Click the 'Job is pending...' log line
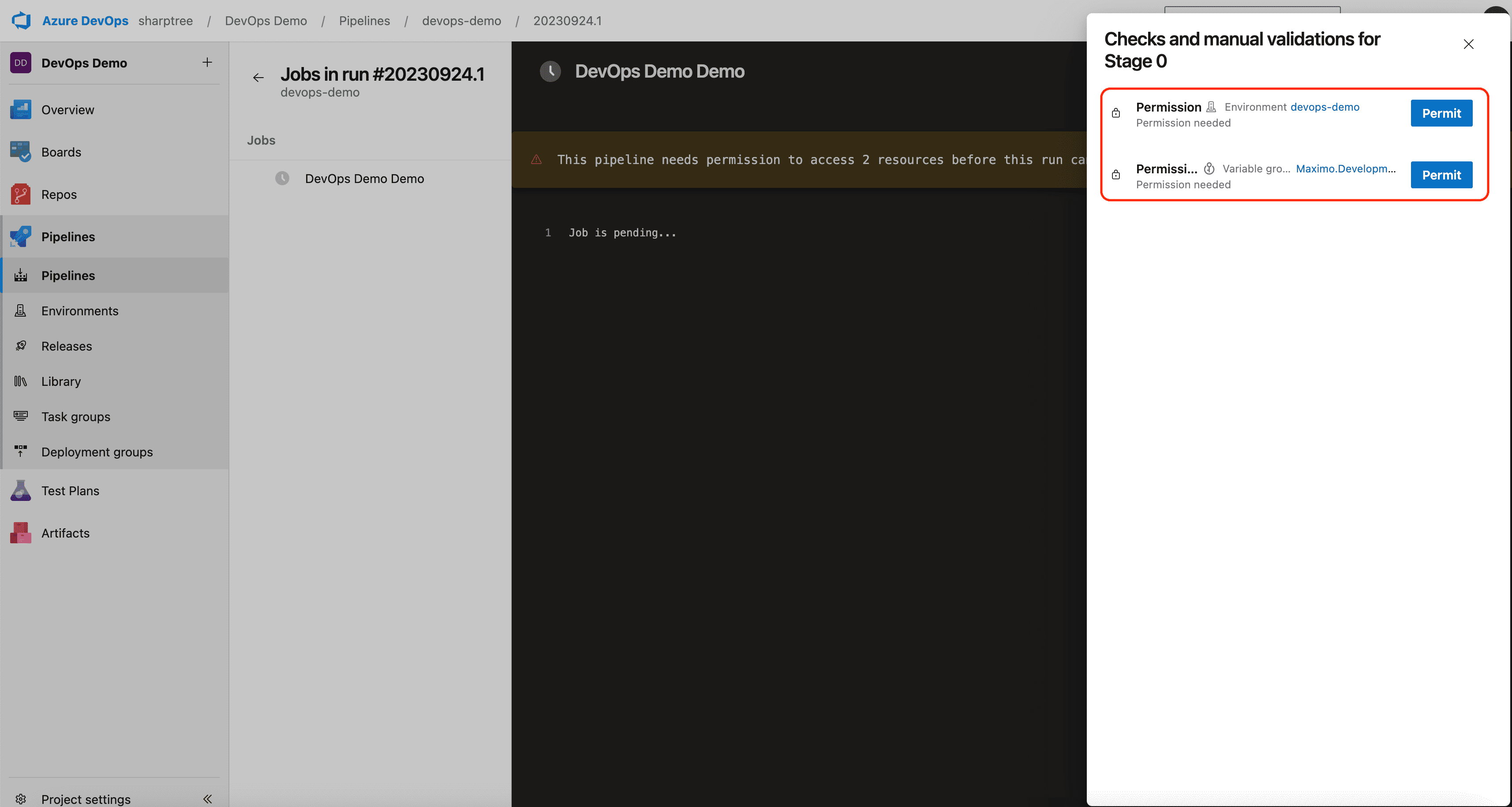This screenshot has height=807, width=1512. [622, 232]
